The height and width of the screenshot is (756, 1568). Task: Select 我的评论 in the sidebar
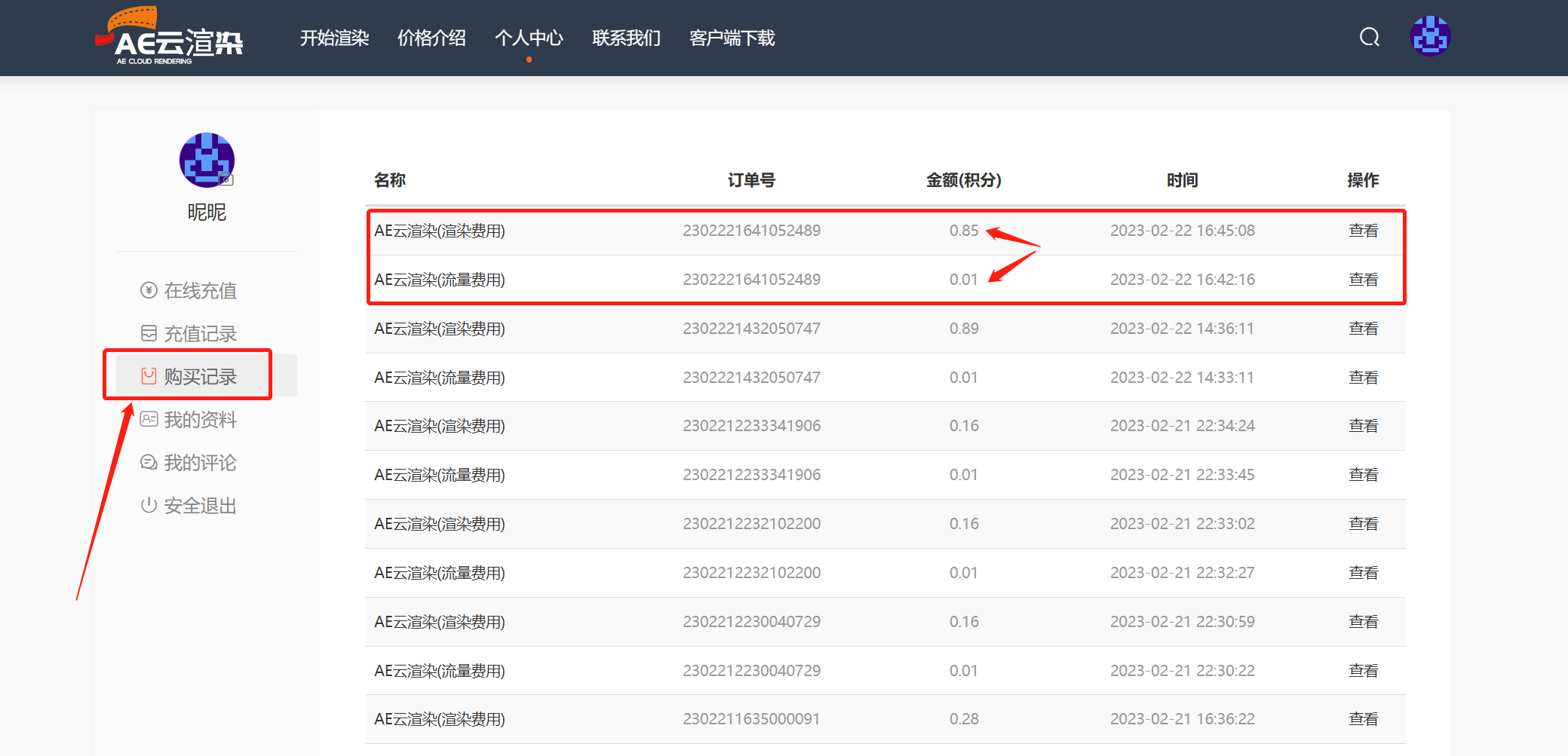pyautogui.click(x=201, y=462)
